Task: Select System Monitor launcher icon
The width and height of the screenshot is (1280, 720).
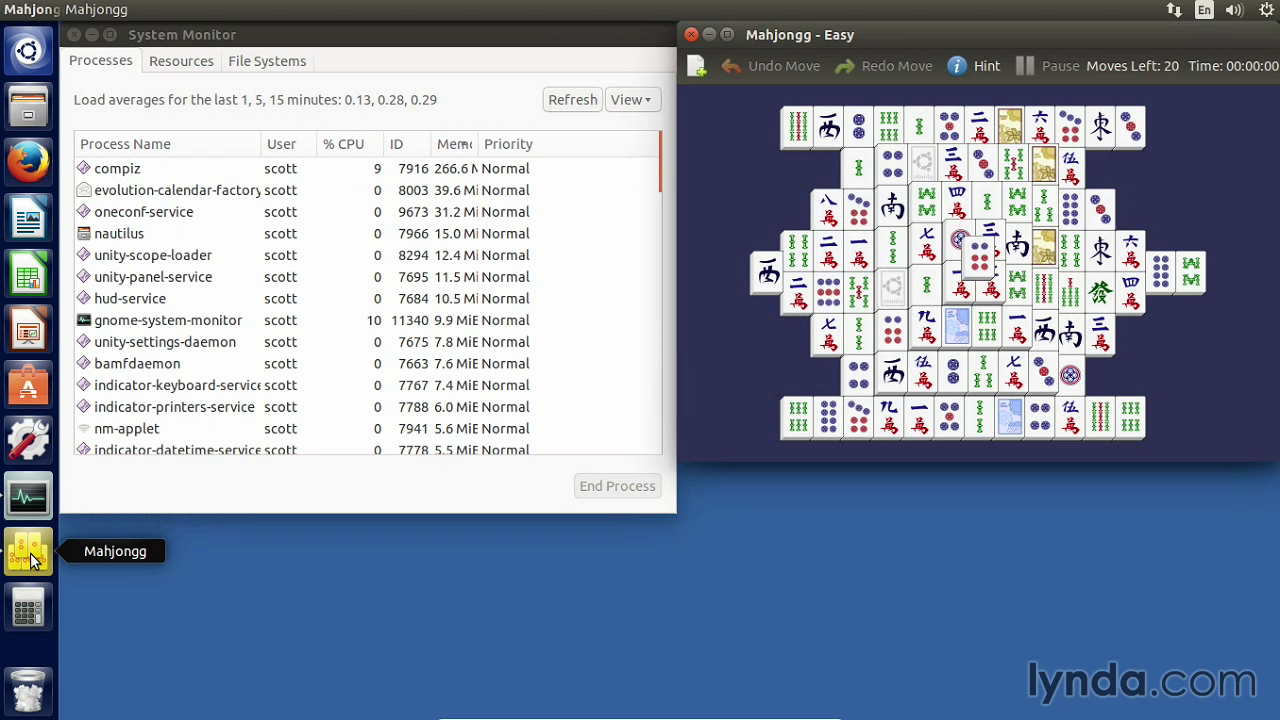Action: coord(28,496)
